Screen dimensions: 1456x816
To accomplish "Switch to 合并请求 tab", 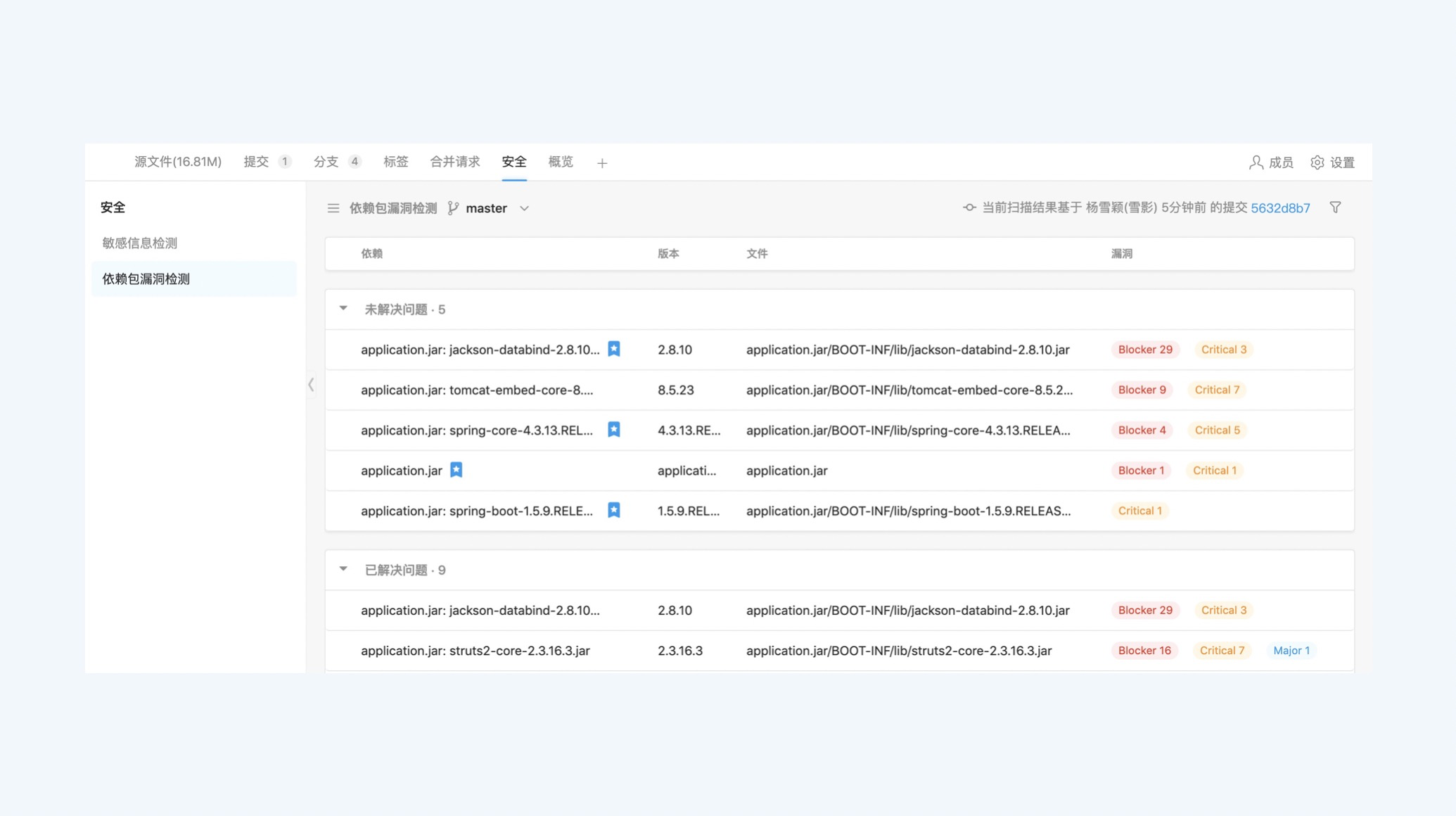I will pyautogui.click(x=455, y=162).
